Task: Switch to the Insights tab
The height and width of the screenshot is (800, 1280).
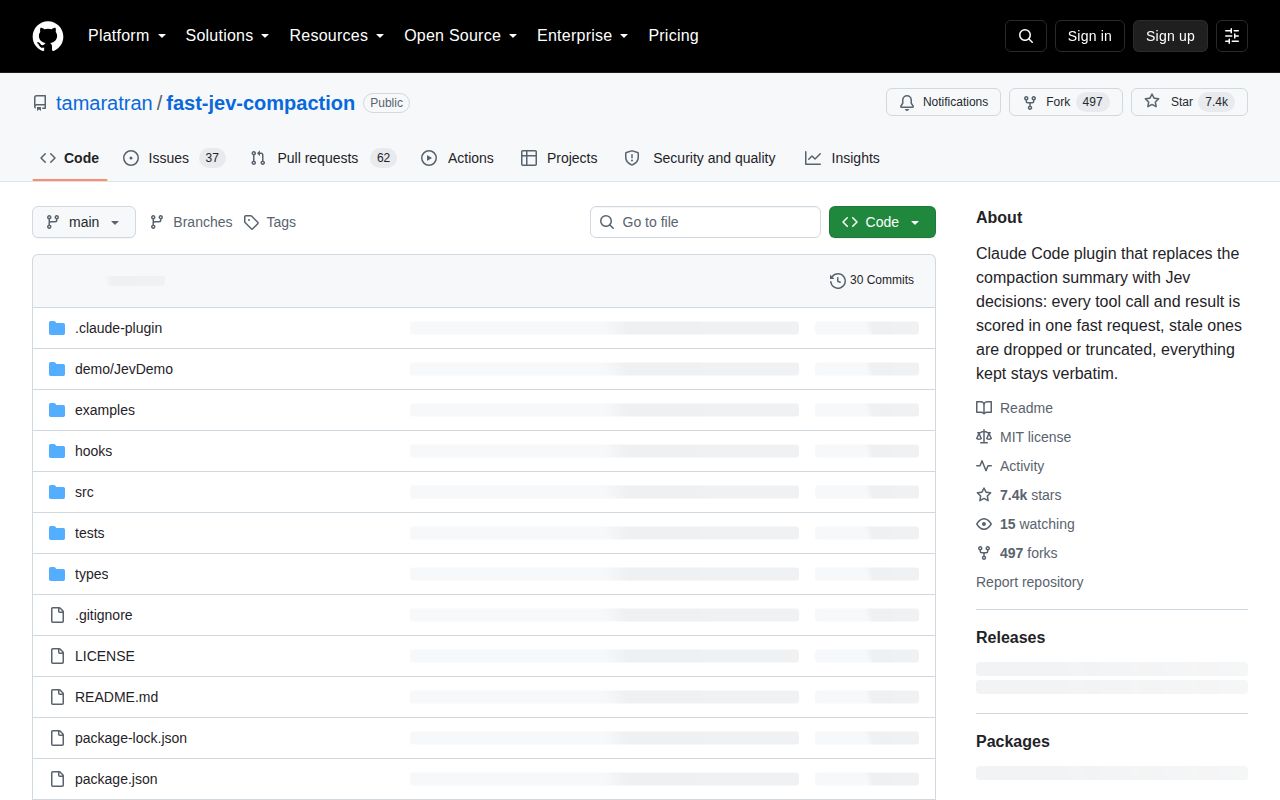Action: click(x=842, y=158)
